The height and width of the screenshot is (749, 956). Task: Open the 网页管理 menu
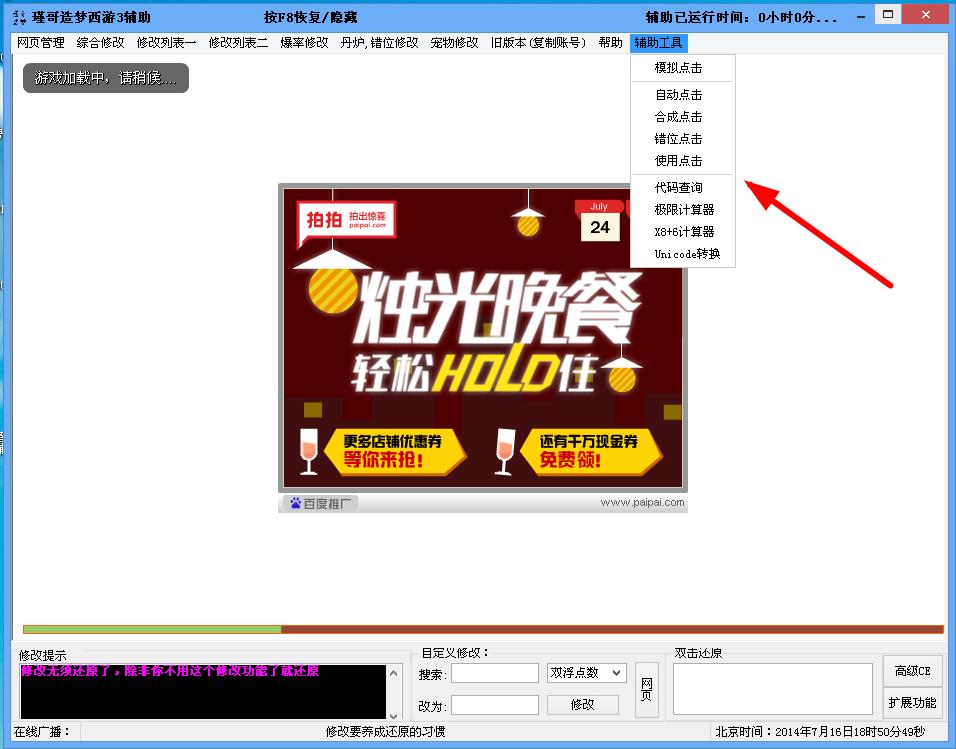tap(41, 43)
